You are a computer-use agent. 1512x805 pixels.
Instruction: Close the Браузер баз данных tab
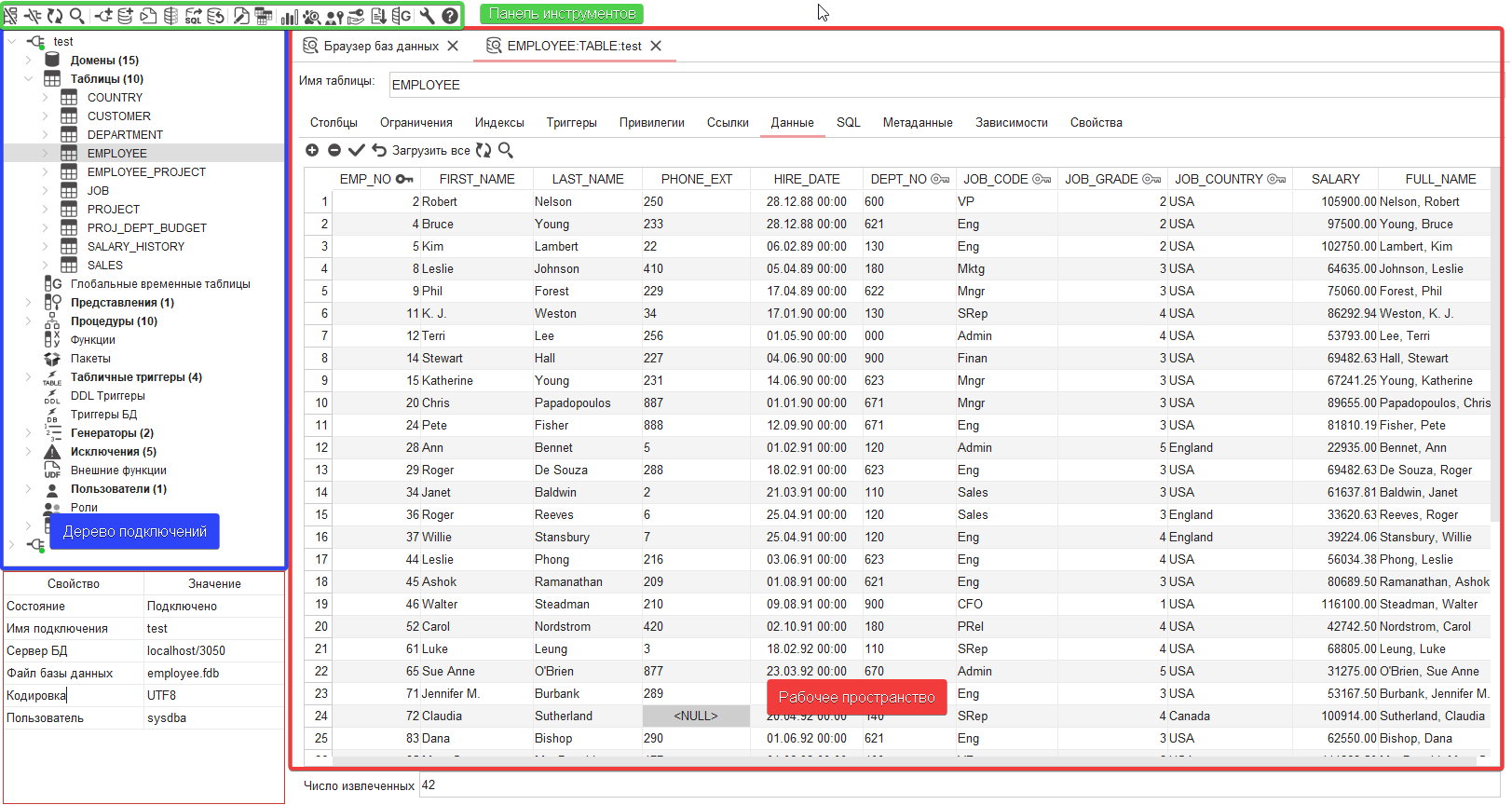[x=453, y=46]
